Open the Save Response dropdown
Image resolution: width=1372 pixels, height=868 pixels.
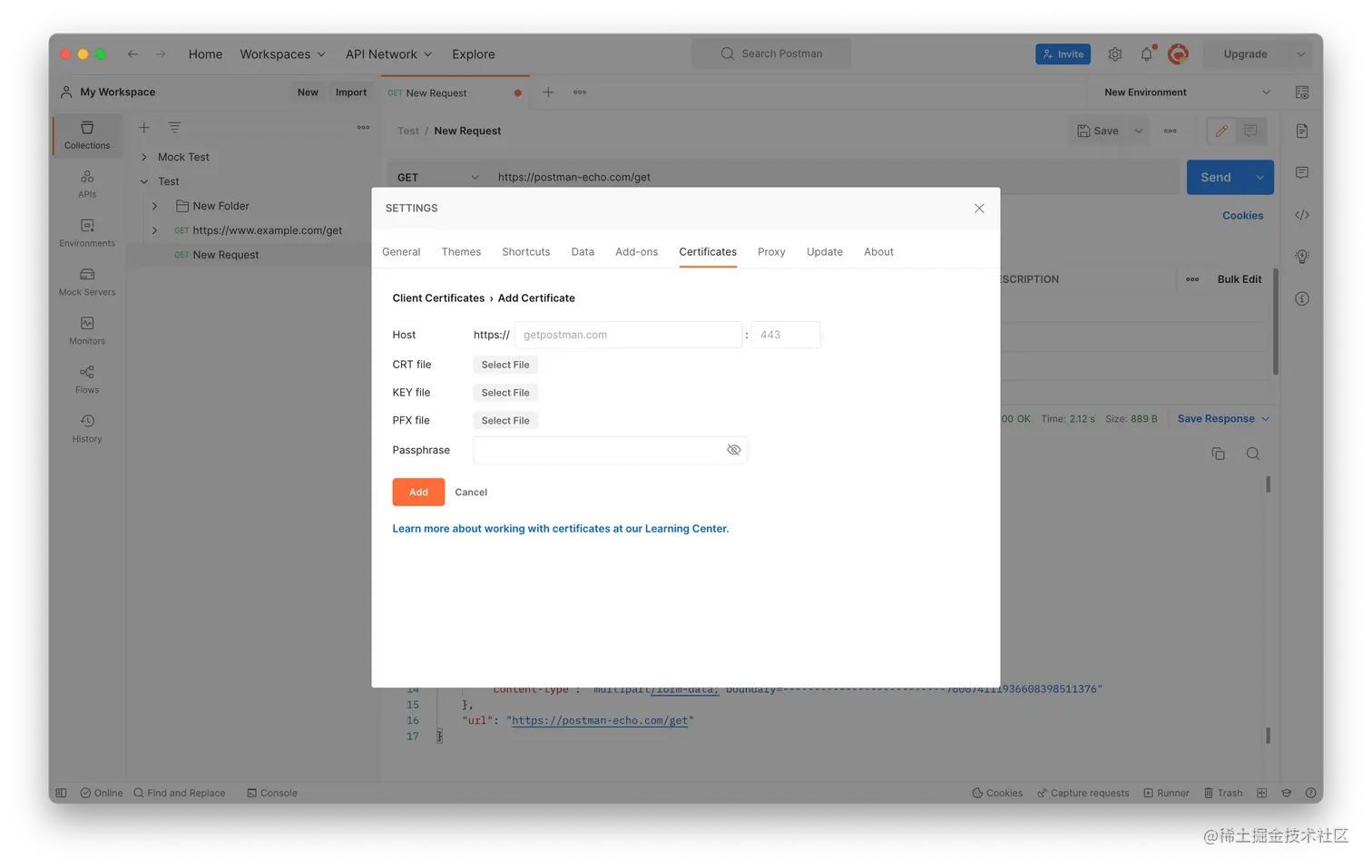click(1223, 419)
